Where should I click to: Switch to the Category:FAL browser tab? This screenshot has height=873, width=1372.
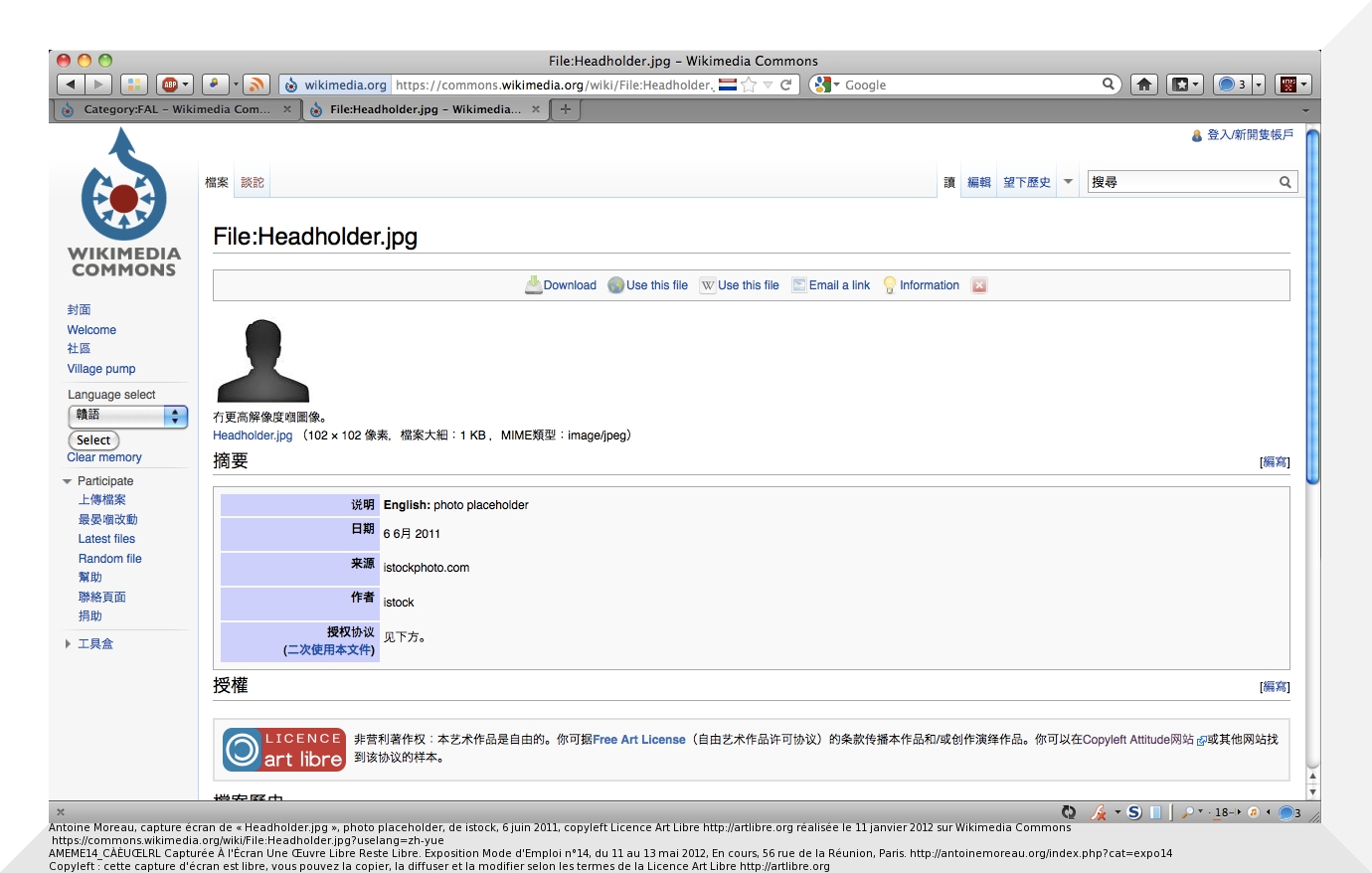click(x=175, y=109)
